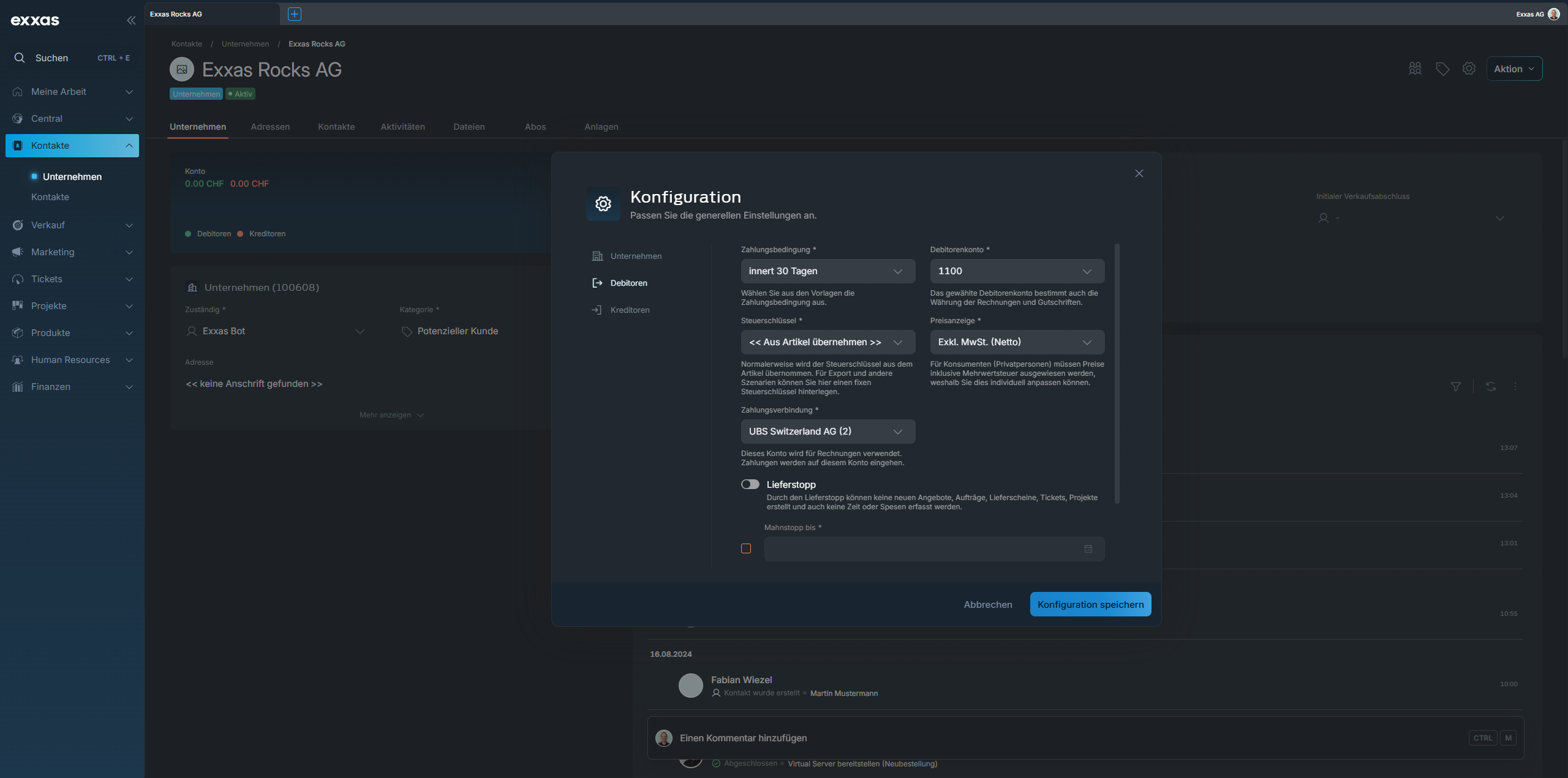Enable the Lieferstopp toggle
1568x778 pixels.
point(750,484)
